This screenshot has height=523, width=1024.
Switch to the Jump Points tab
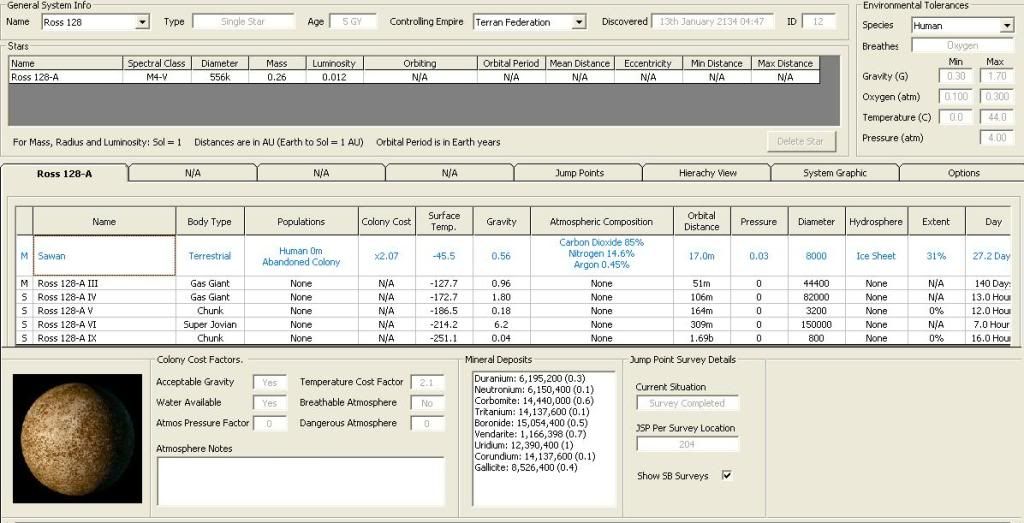coord(579,173)
